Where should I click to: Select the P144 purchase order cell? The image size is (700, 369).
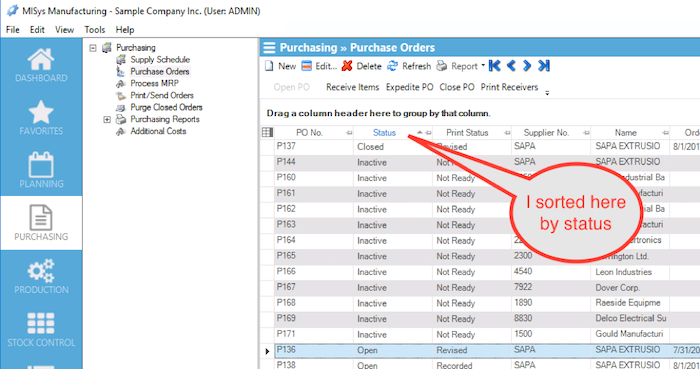[314, 162]
